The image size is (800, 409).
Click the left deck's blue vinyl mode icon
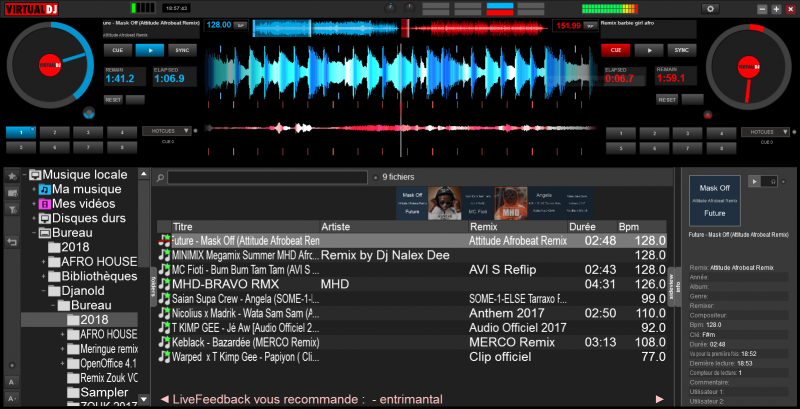[x=89, y=113]
